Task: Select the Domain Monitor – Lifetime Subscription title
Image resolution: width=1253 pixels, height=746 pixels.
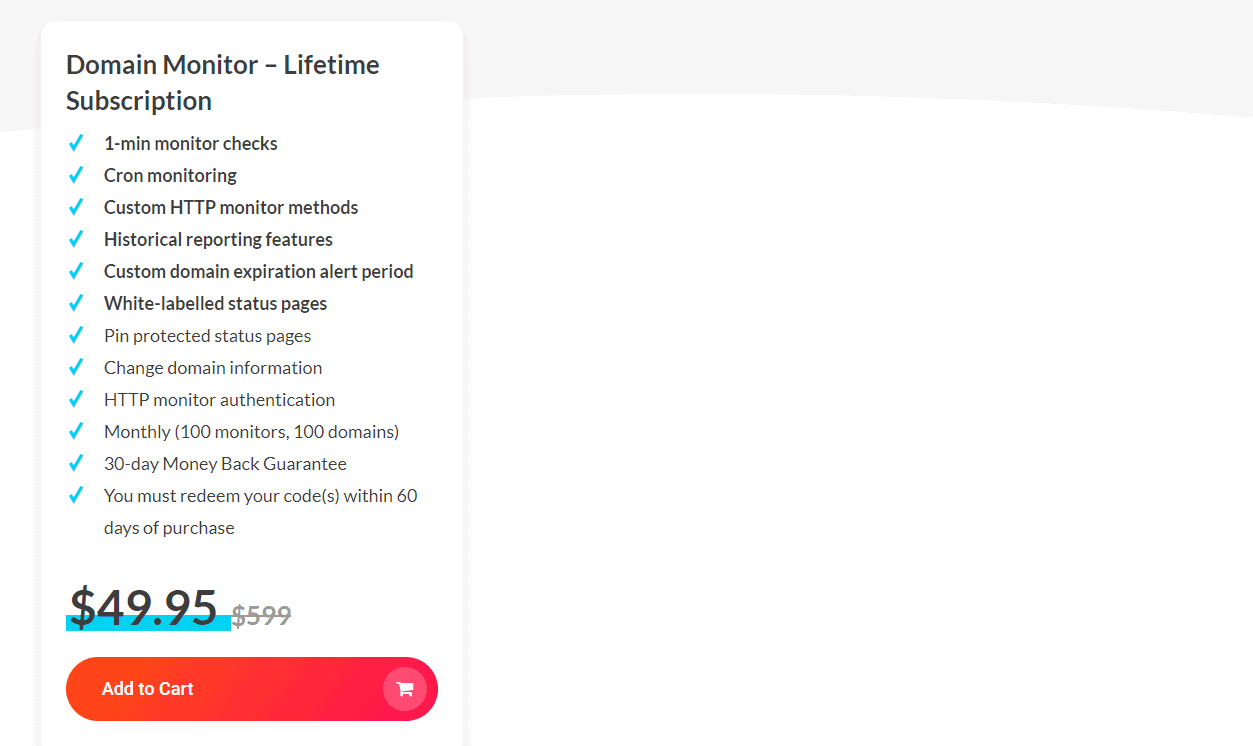Action: click(x=221, y=82)
